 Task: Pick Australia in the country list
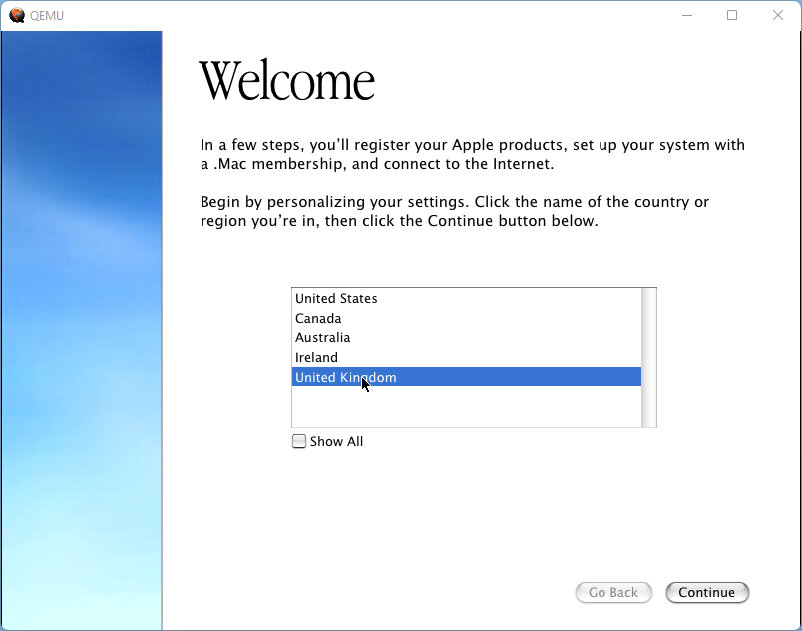[x=322, y=337]
